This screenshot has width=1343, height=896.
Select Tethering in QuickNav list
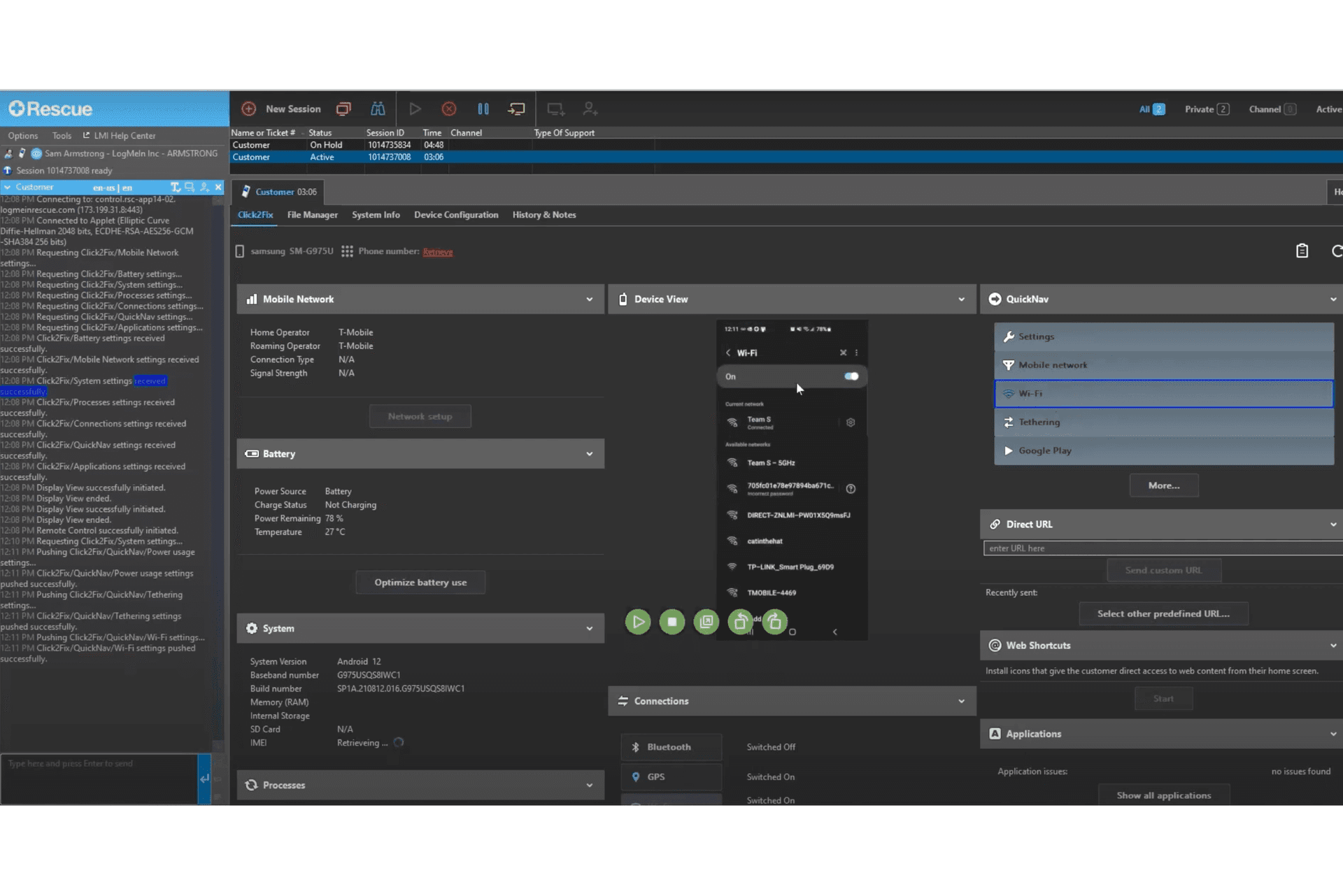[x=1164, y=422]
